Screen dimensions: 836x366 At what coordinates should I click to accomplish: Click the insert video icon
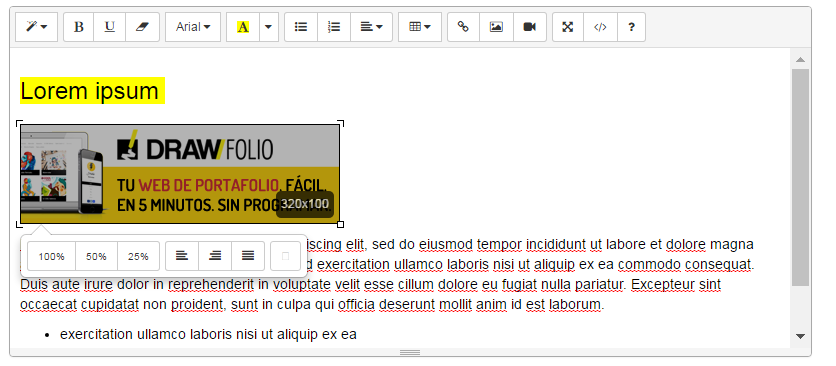tap(530, 27)
